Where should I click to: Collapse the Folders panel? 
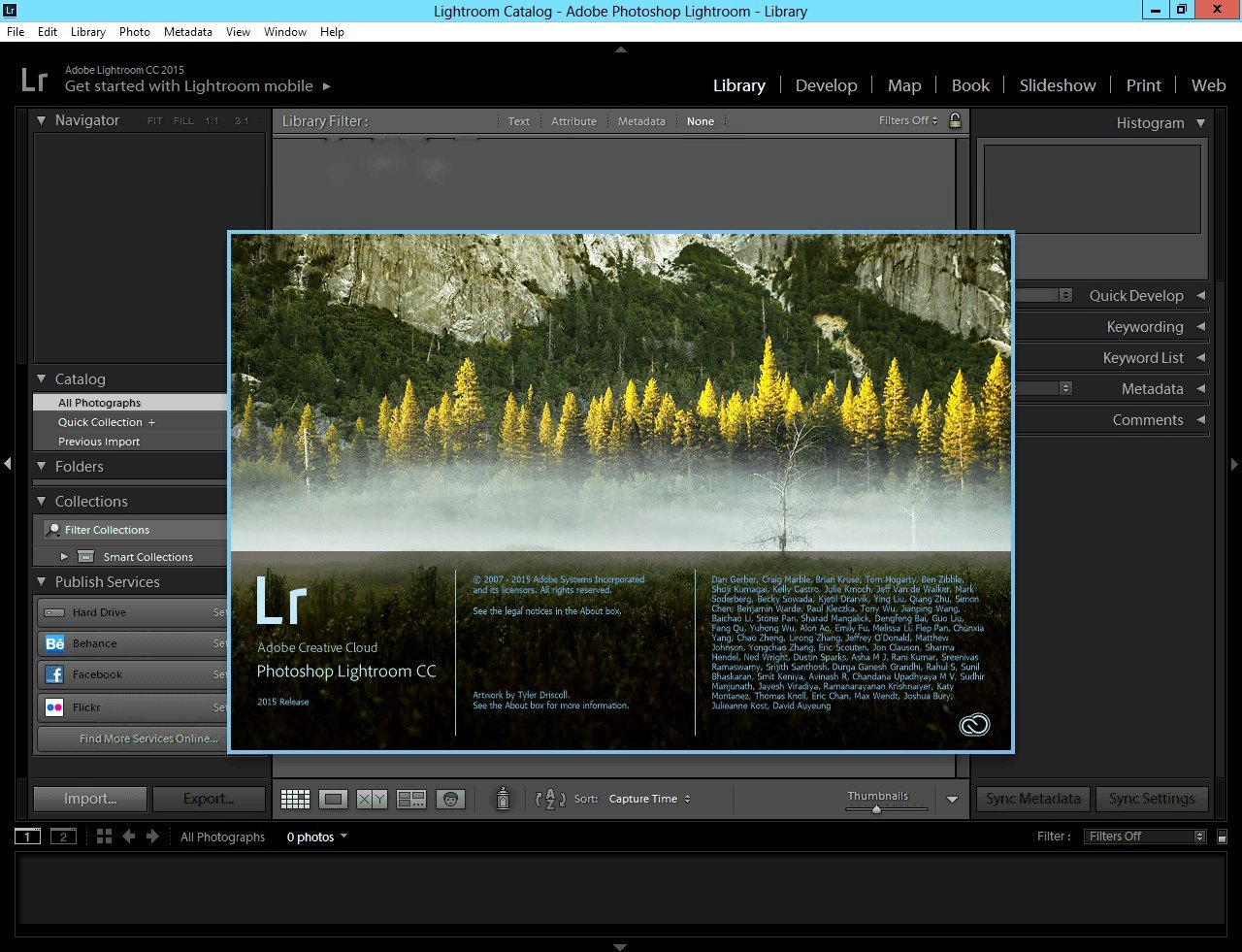(x=41, y=467)
